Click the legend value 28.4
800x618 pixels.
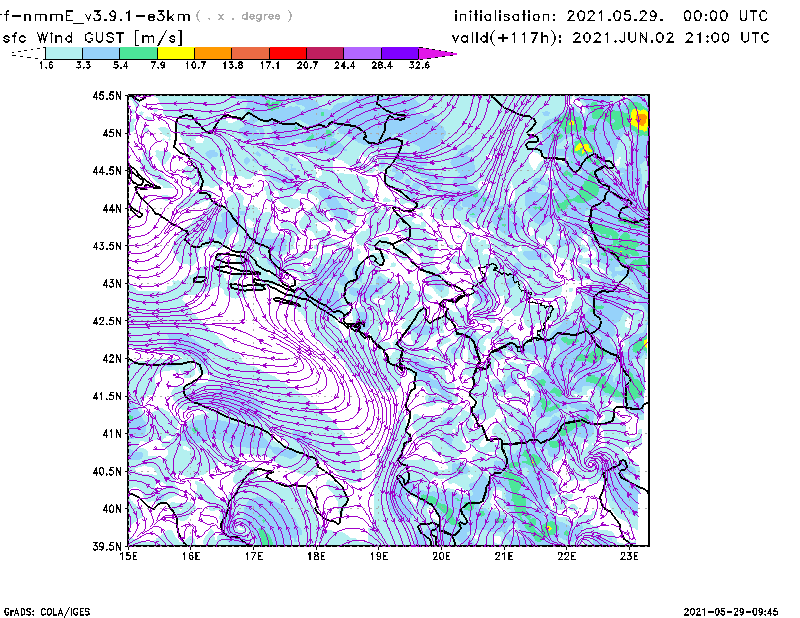pyautogui.click(x=381, y=65)
